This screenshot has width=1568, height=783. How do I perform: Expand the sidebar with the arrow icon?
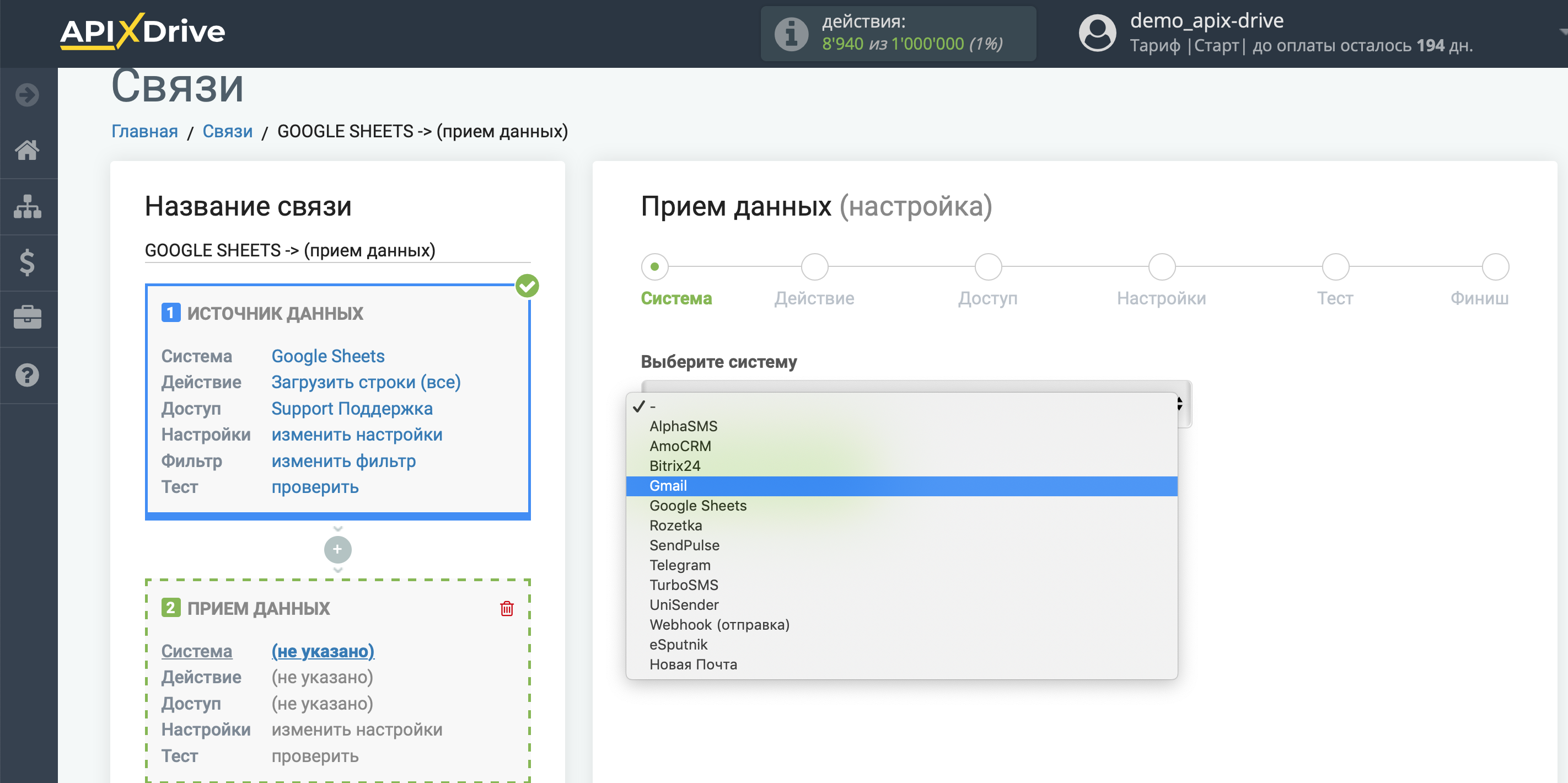28,94
